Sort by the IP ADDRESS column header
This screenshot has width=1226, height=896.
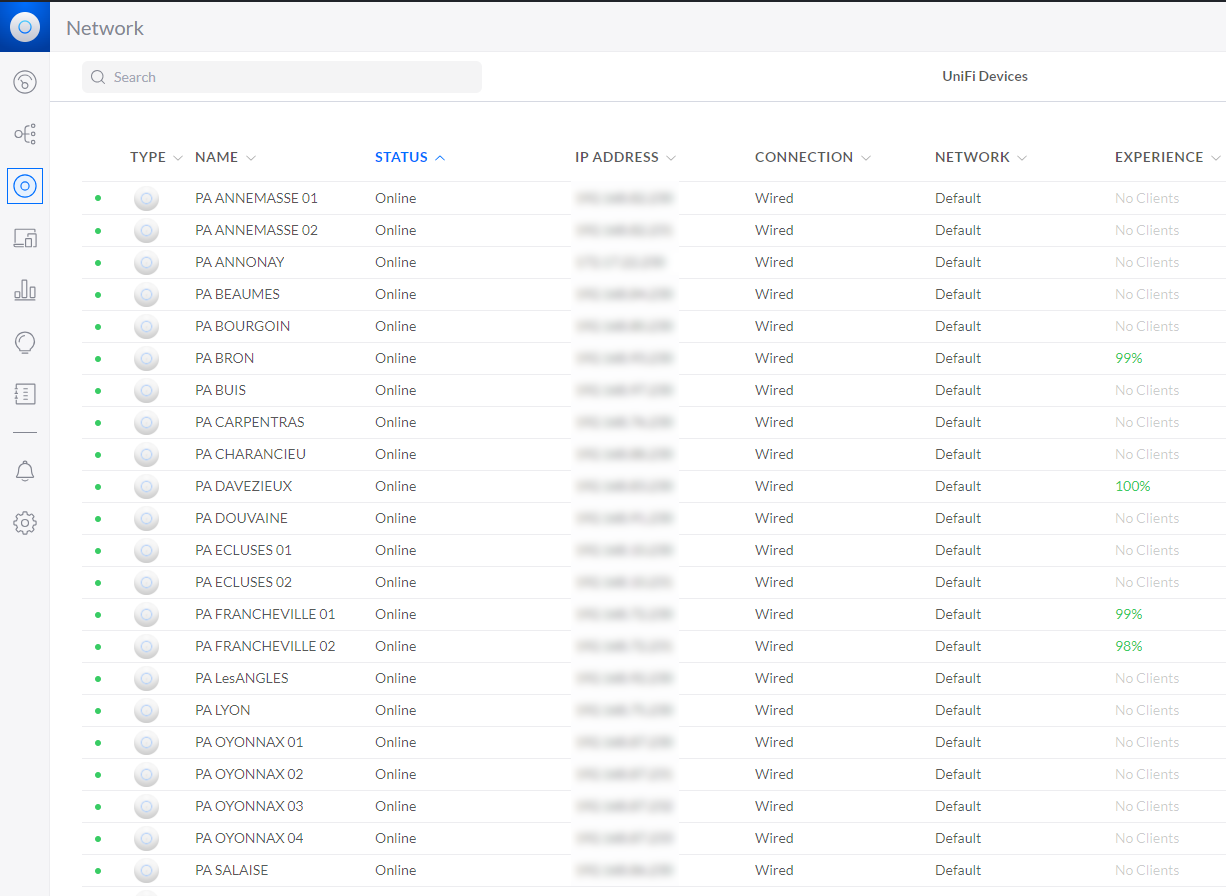click(x=625, y=157)
